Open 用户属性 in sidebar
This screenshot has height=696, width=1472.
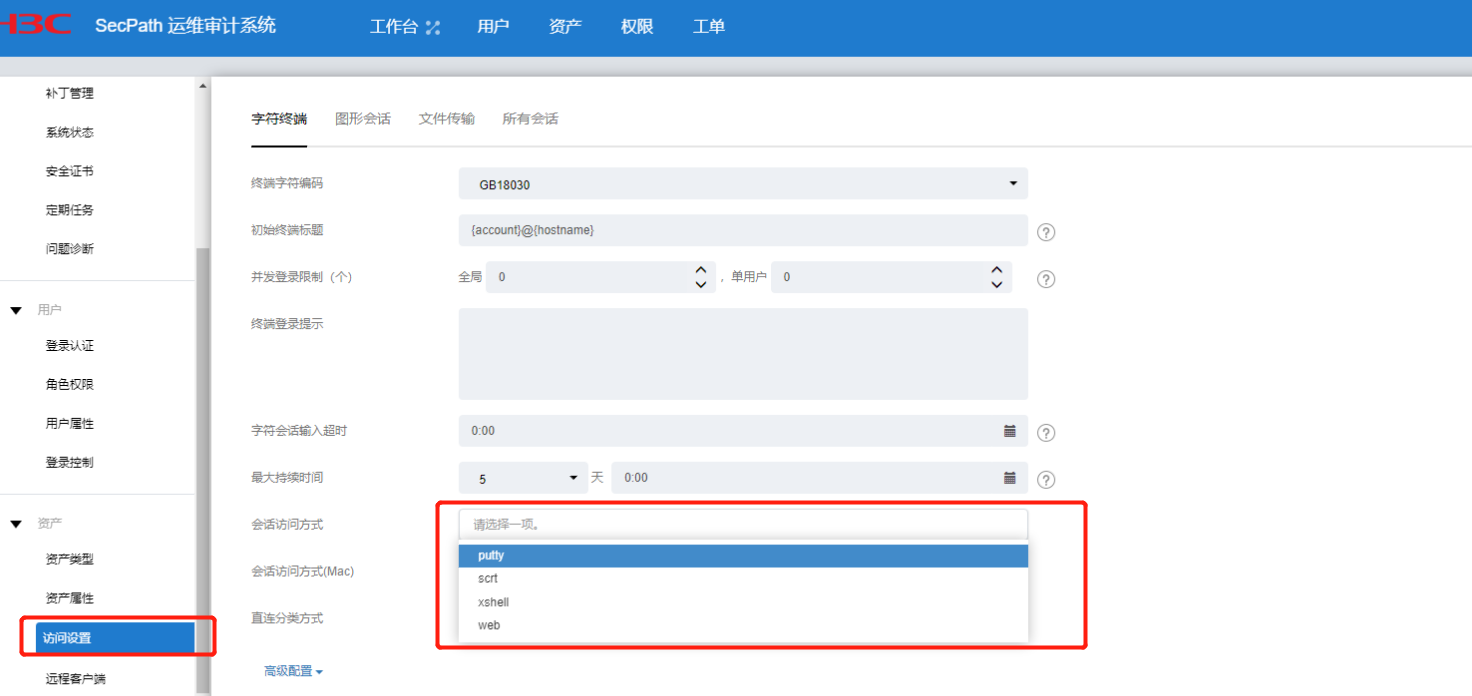tap(70, 424)
